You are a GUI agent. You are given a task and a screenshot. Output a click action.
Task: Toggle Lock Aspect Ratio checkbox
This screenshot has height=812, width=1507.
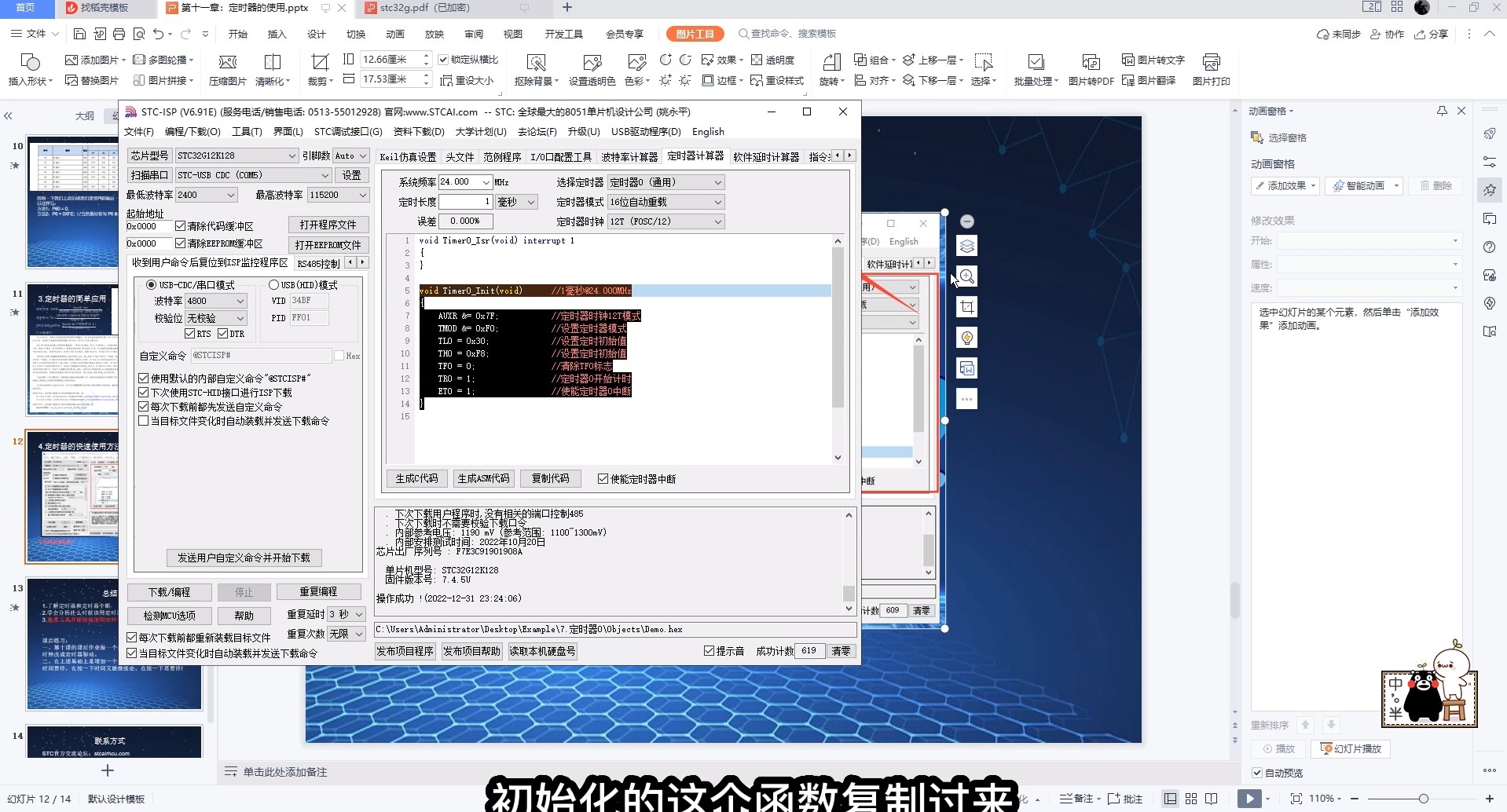443,60
